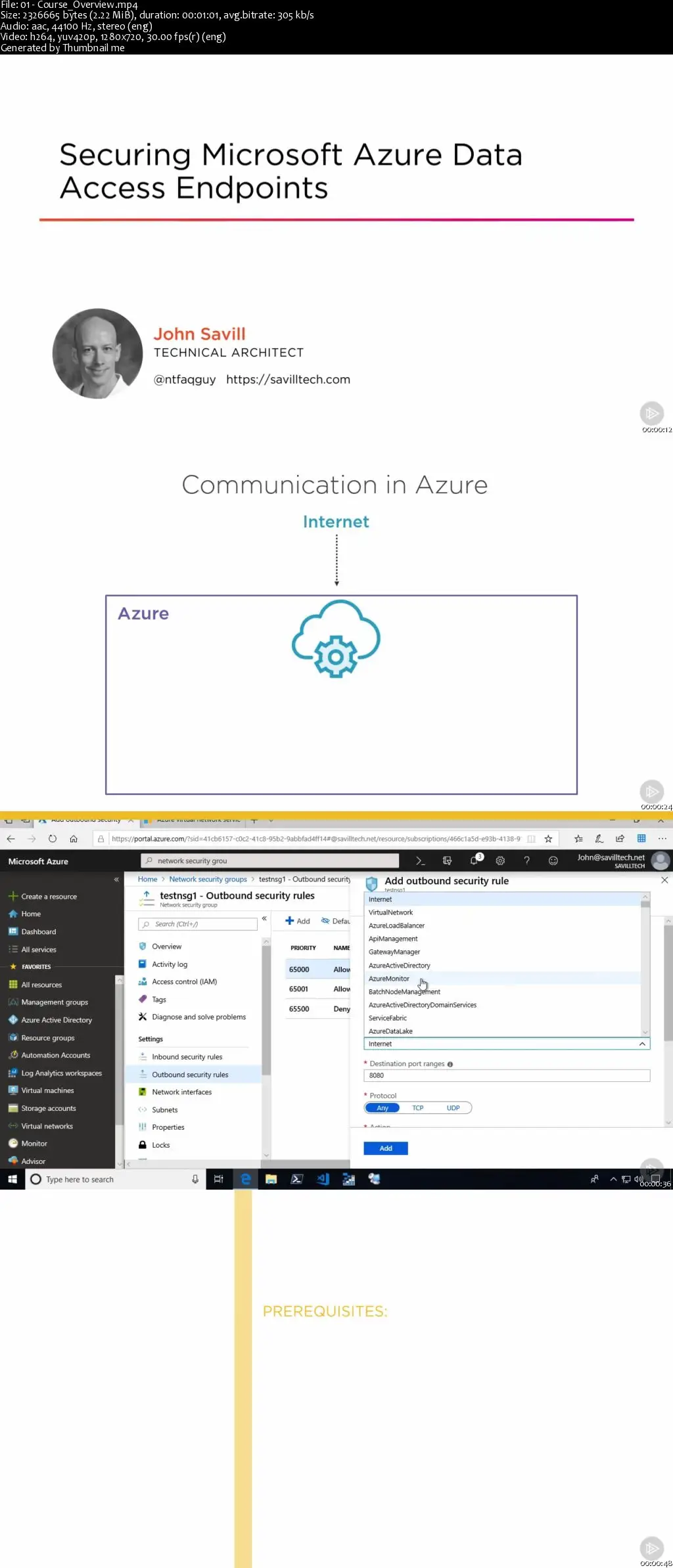Image resolution: width=673 pixels, height=1568 pixels.
Task: Collapse the Azure left sidebar chevron
Action: [x=116, y=879]
